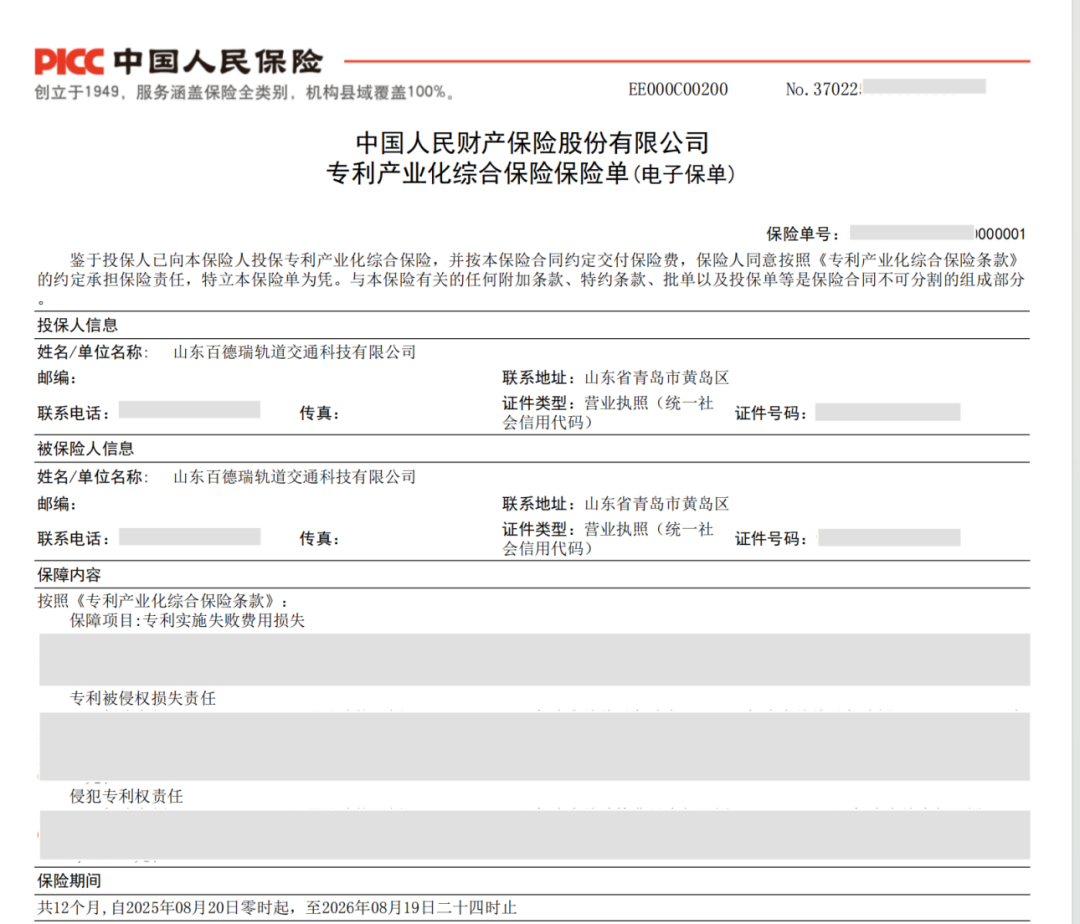Click the document number starting No. 37022

click(886, 88)
